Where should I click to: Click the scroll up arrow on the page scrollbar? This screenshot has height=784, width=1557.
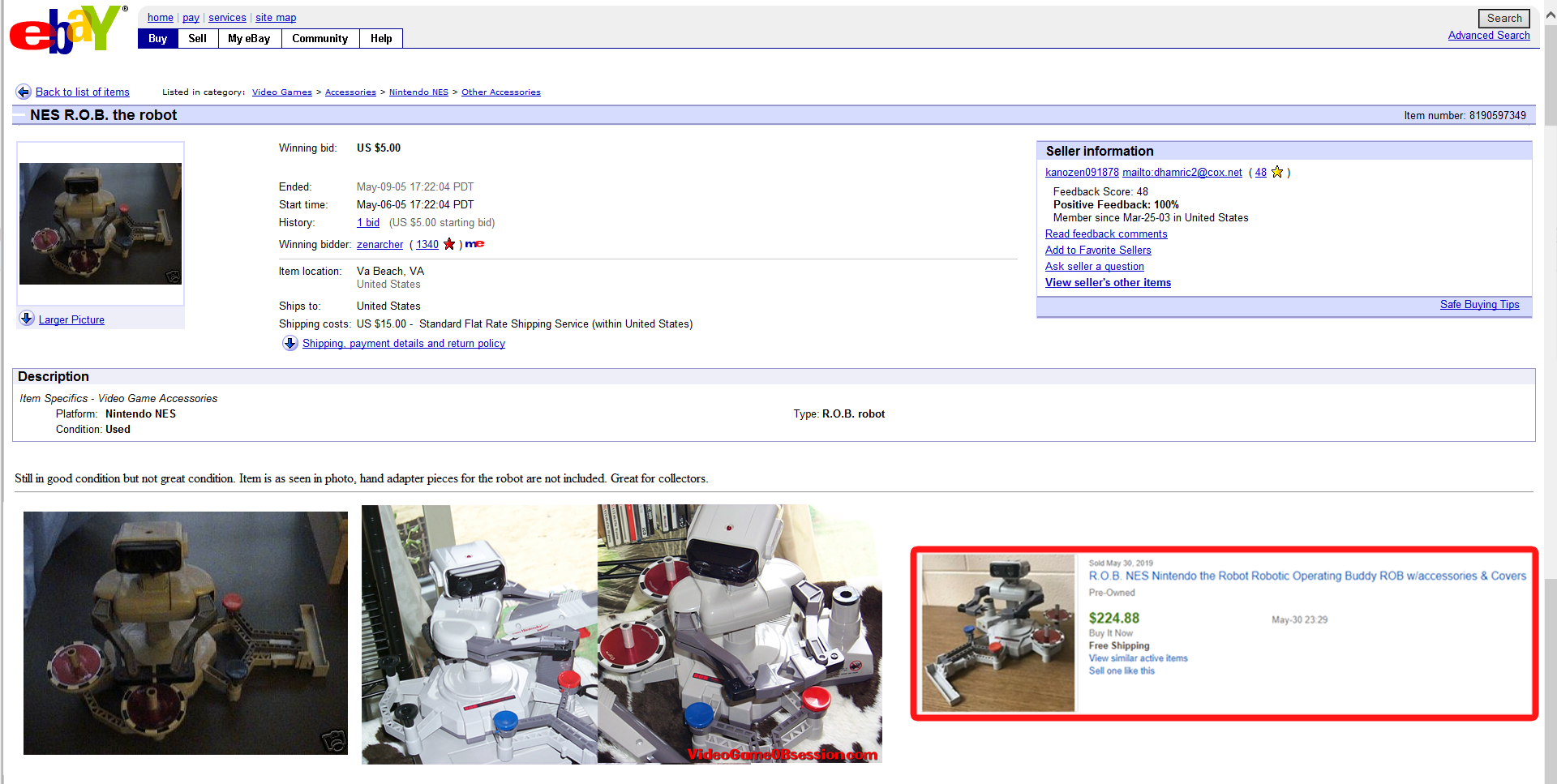tap(1550, 15)
